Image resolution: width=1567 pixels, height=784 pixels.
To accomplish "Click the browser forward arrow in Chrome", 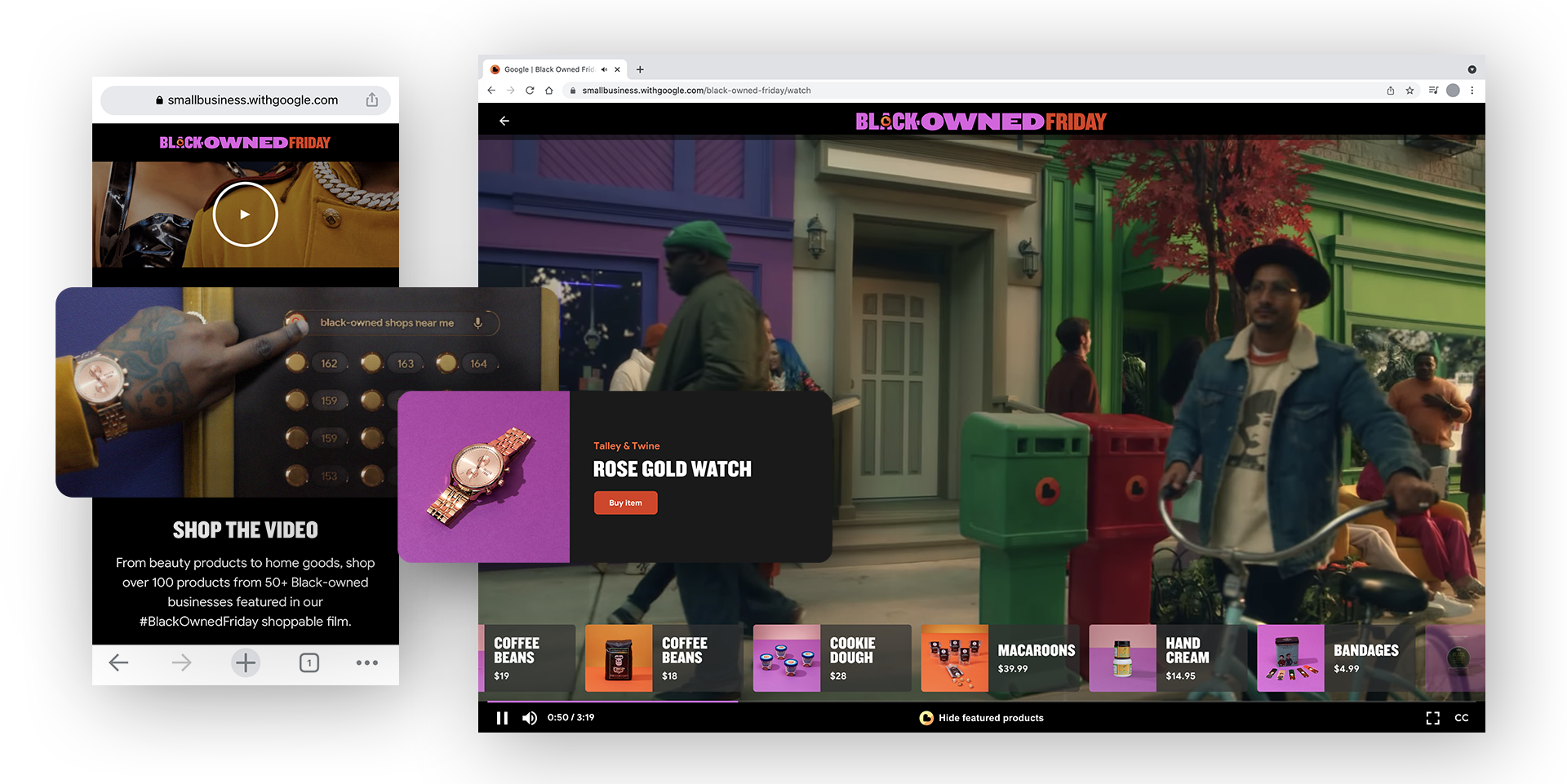I will (511, 91).
